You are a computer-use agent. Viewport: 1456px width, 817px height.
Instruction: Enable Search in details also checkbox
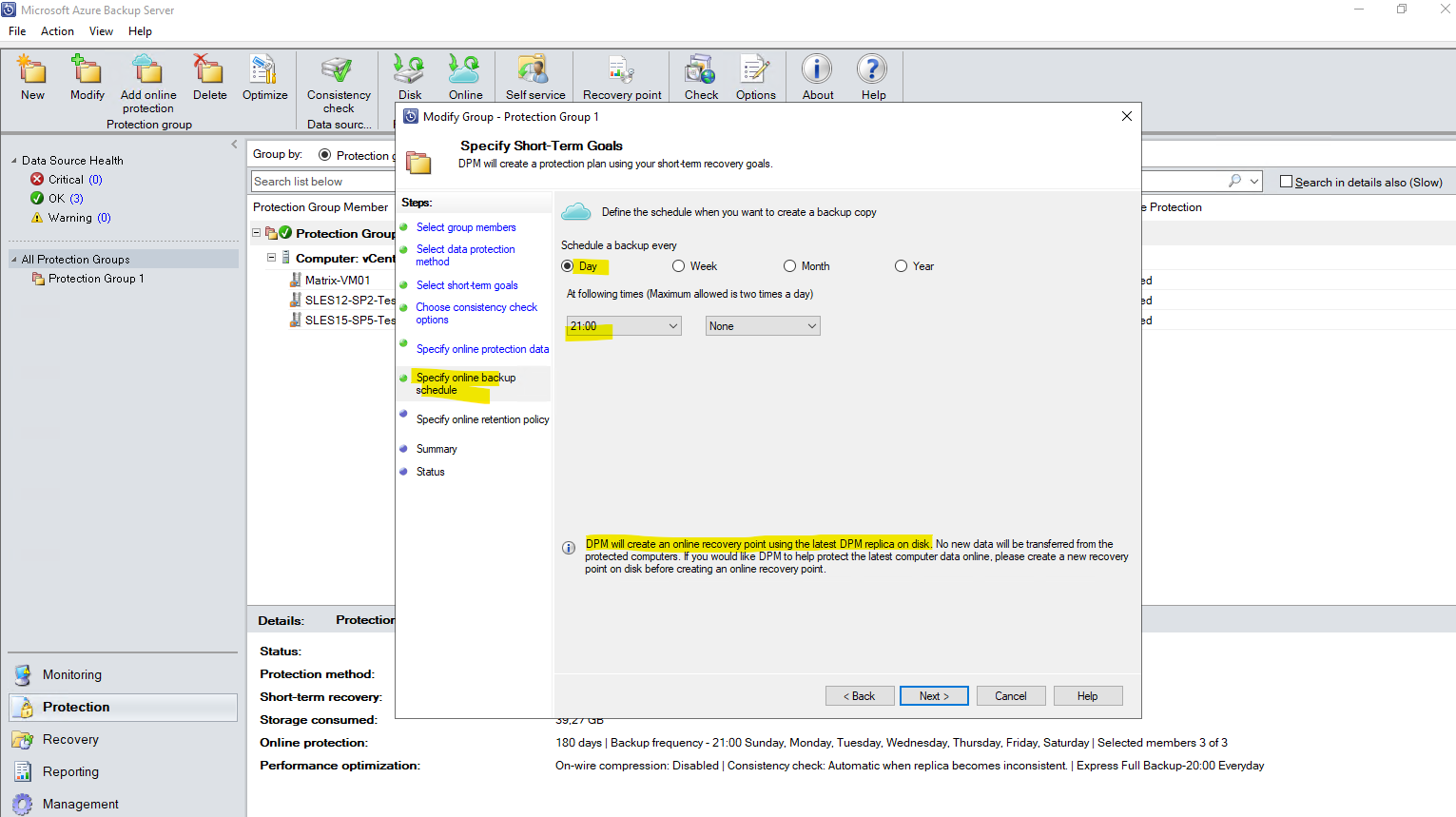pyautogui.click(x=1286, y=182)
